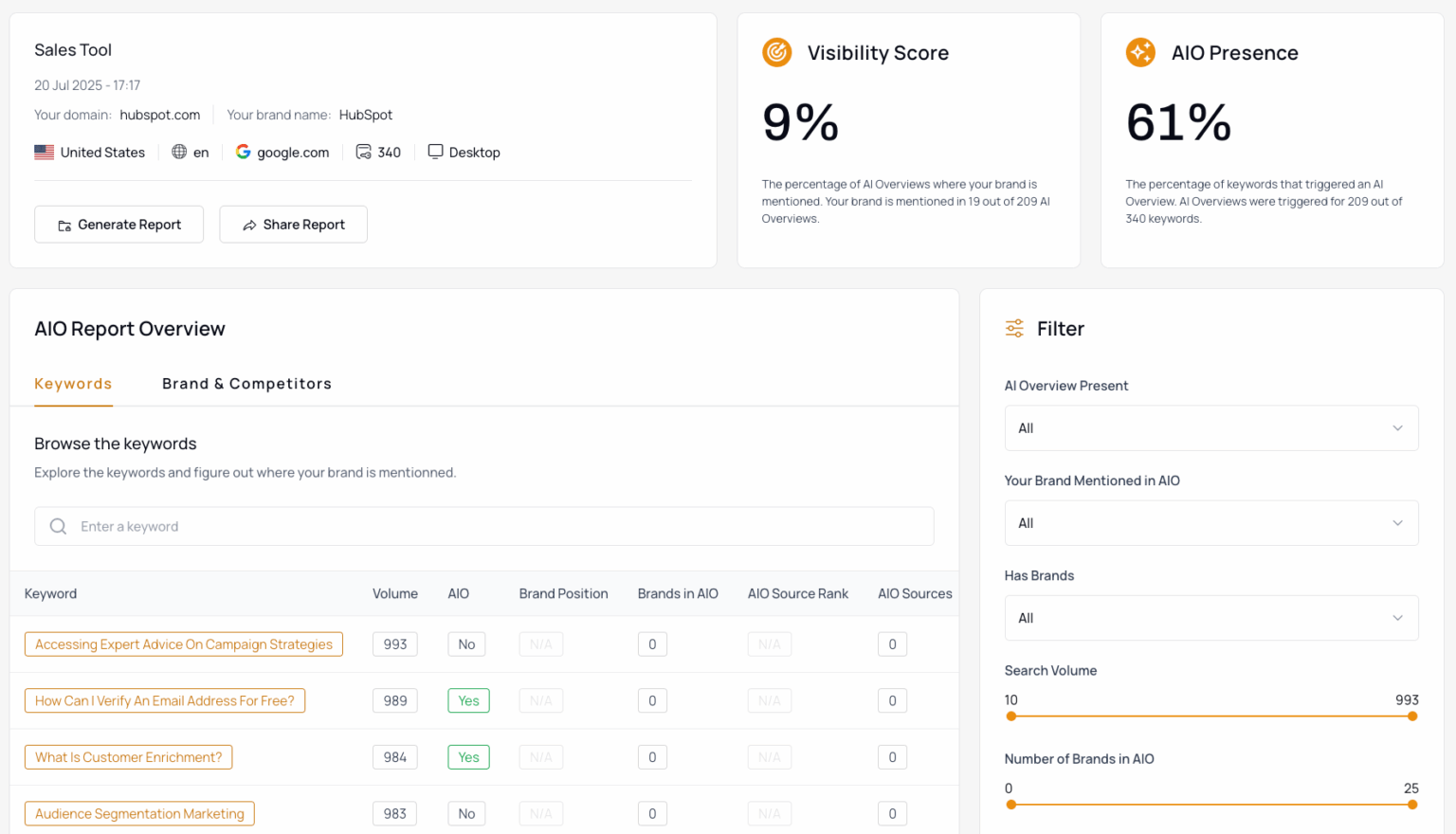This screenshot has width=1456, height=834.
Task: Click the Filter sliders icon
Action: coord(1014,329)
